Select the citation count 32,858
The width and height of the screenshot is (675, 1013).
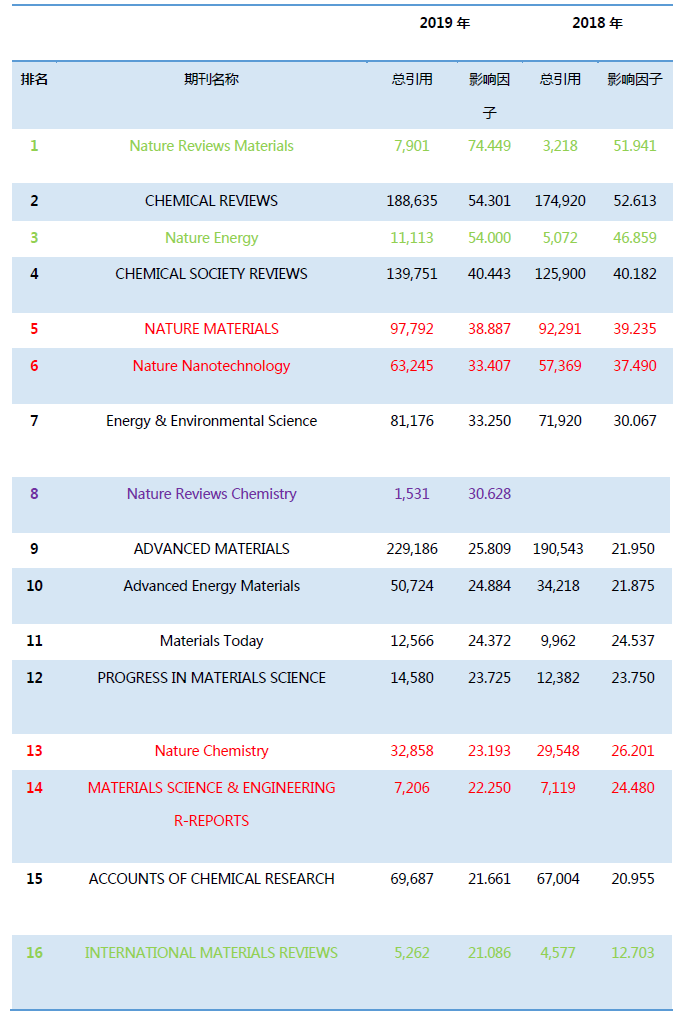tap(411, 751)
